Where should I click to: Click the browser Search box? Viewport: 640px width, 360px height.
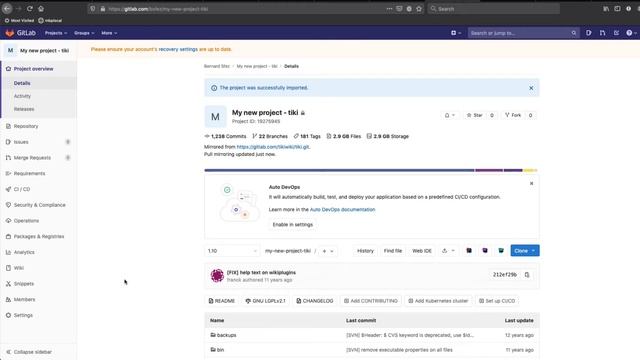(493, 9)
